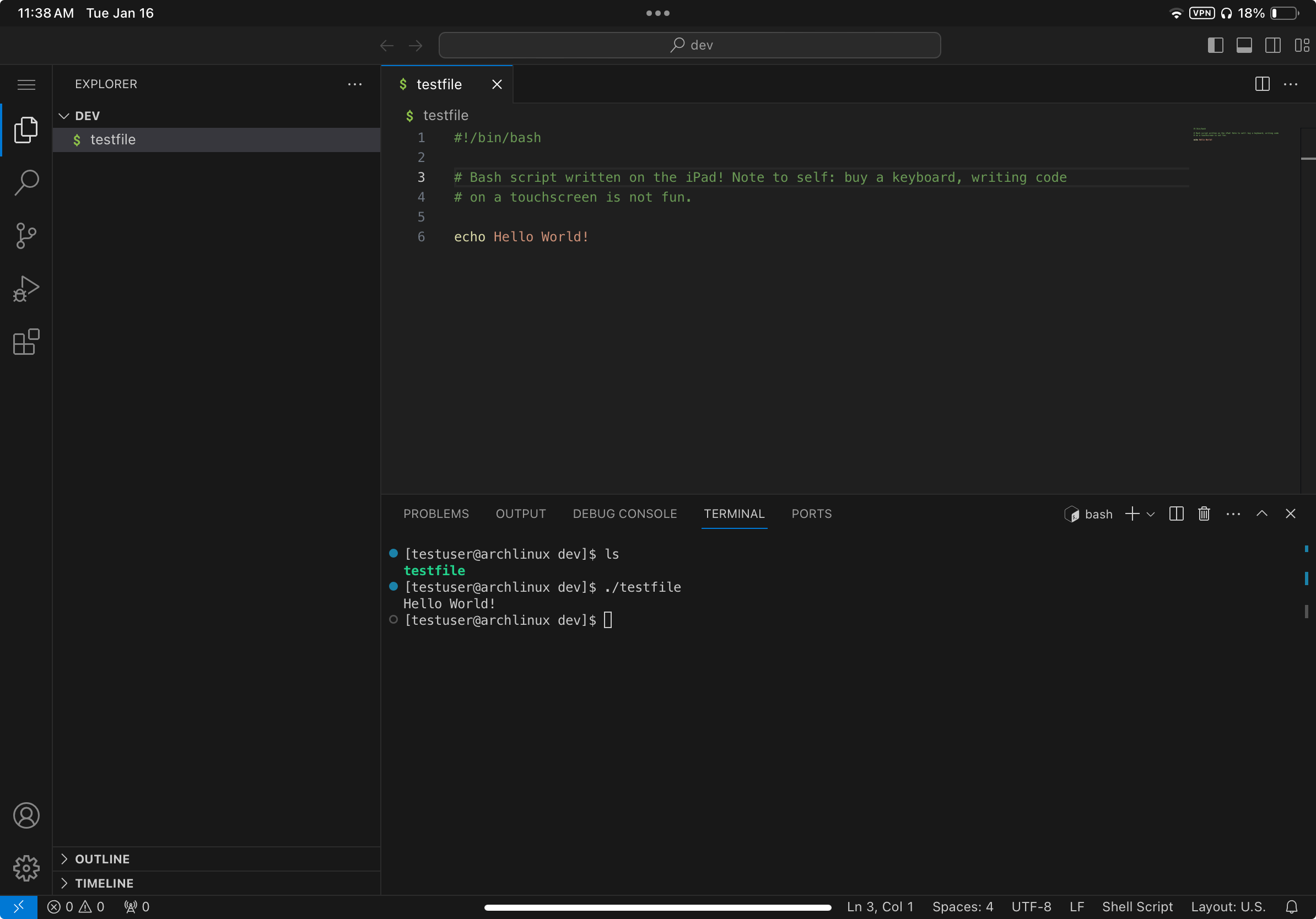Click the green testfile in terminal output

[x=434, y=571]
